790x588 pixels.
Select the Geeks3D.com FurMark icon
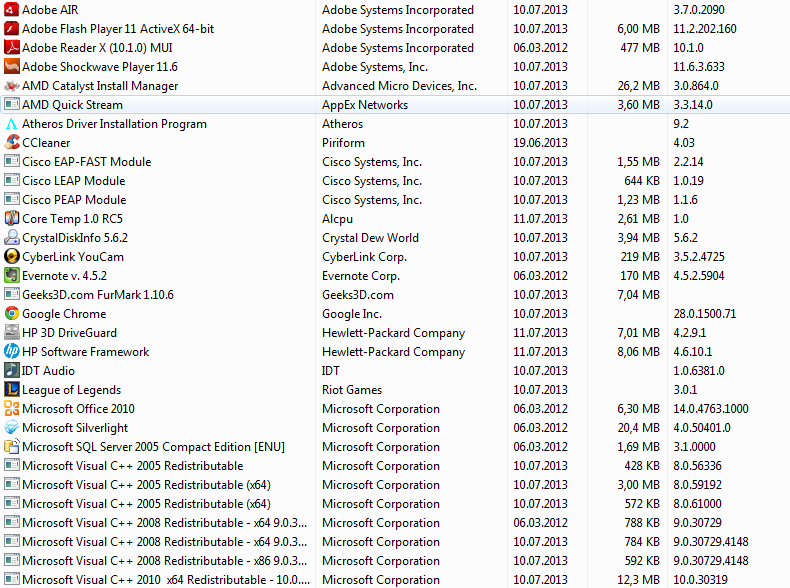pos(12,295)
